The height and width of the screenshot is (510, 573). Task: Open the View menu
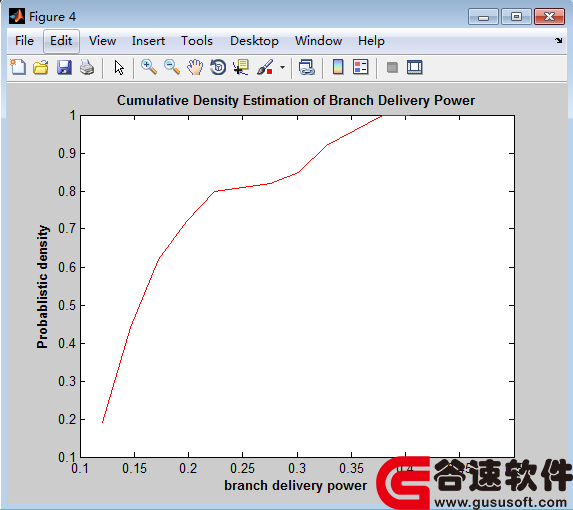pos(102,41)
